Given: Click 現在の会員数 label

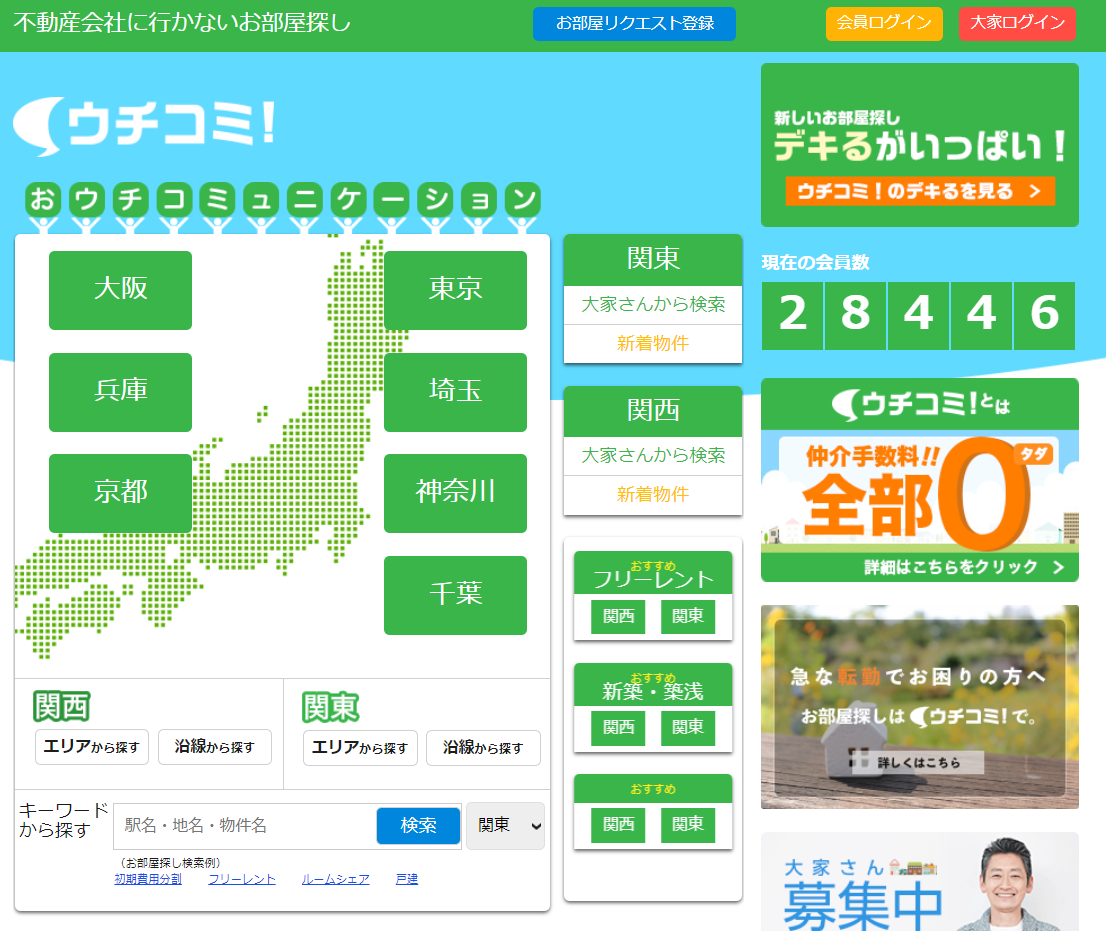Looking at the screenshot, I should [x=815, y=263].
